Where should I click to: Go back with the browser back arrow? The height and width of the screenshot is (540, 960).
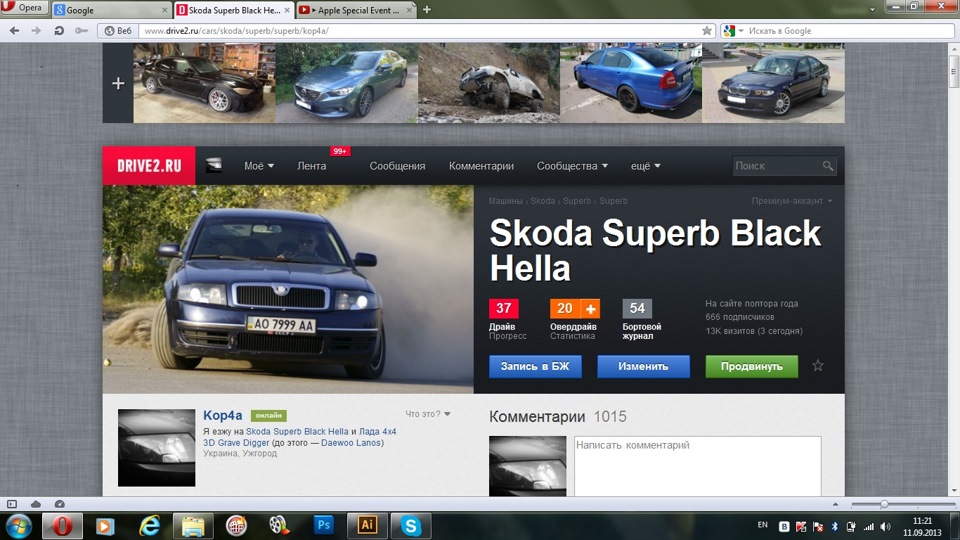point(14,31)
